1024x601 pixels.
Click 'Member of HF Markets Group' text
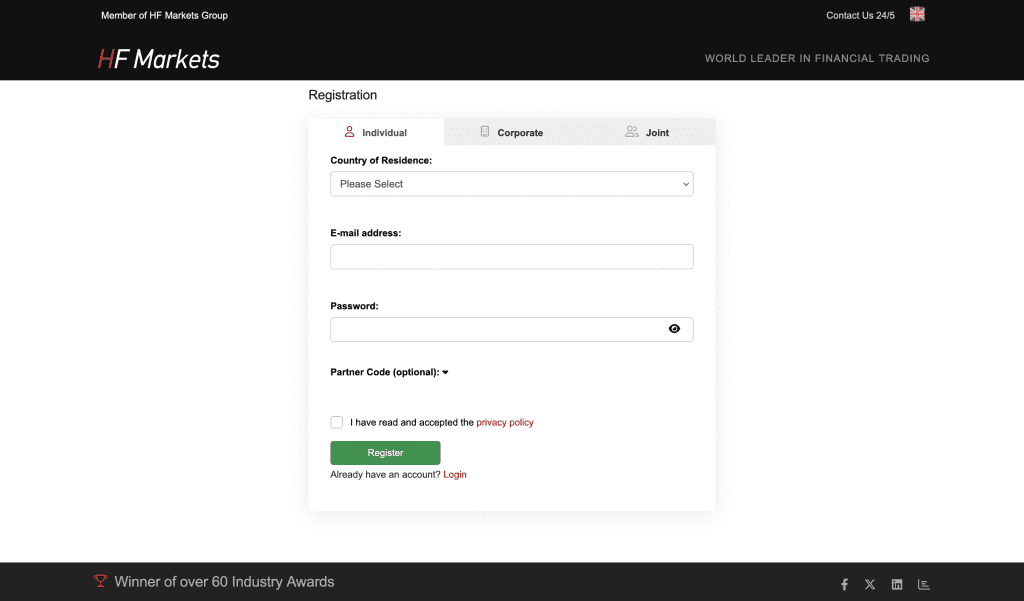click(165, 15)
